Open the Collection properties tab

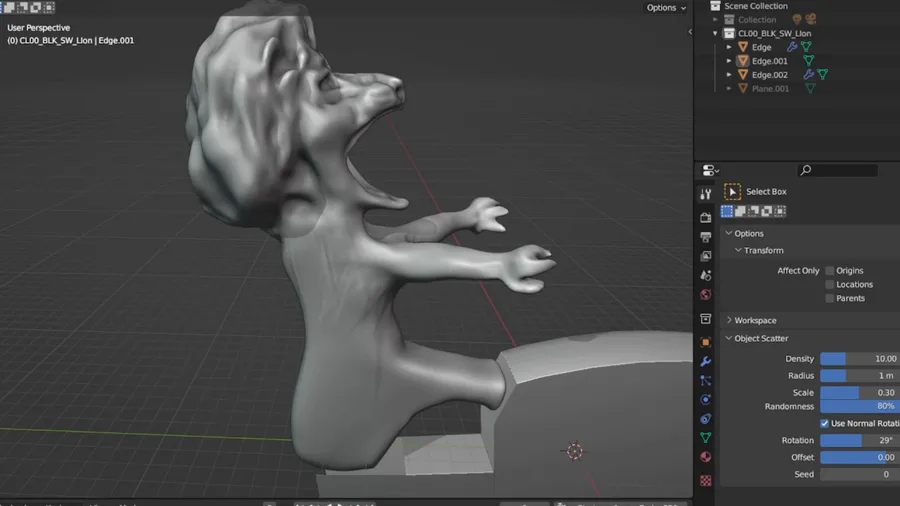pyautogui.click(x=705, y=318)
